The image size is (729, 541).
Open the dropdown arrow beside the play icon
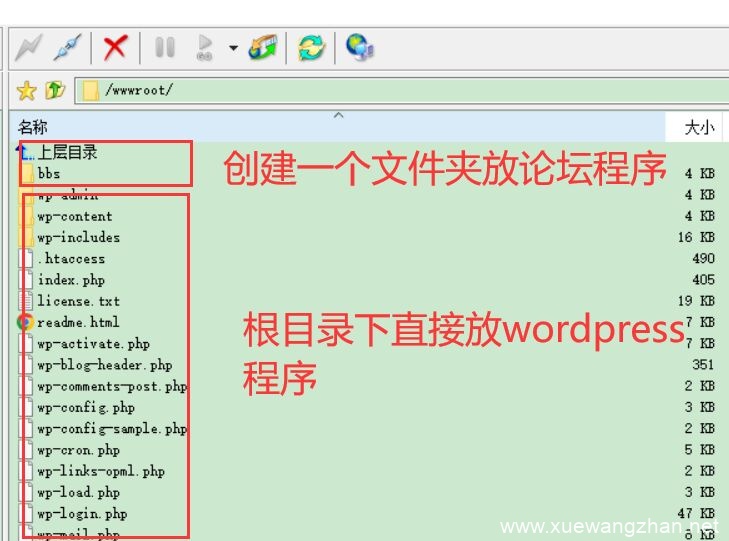pyautogui.click(x=233, y=47)
